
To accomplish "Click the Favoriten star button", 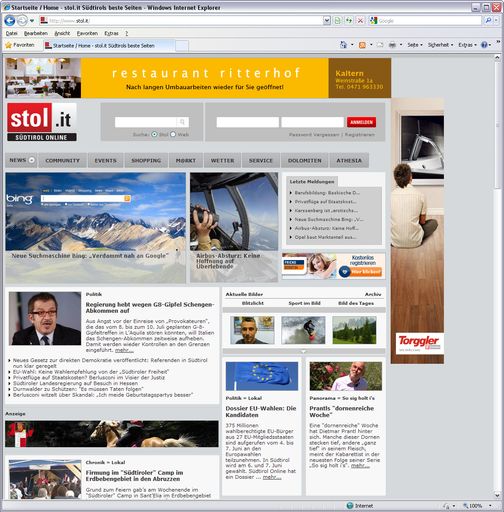I will click(20, 45).
